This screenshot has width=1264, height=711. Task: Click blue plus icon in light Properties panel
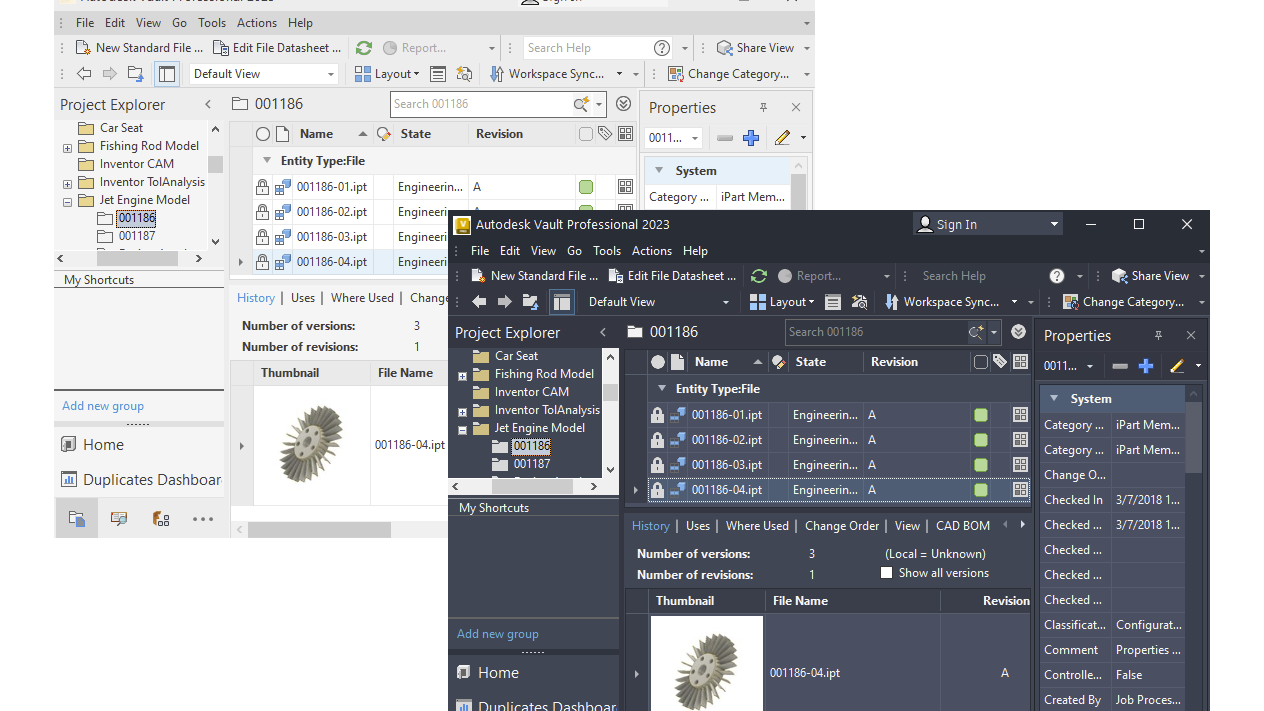pyautogui.click(x=751, y=138)
